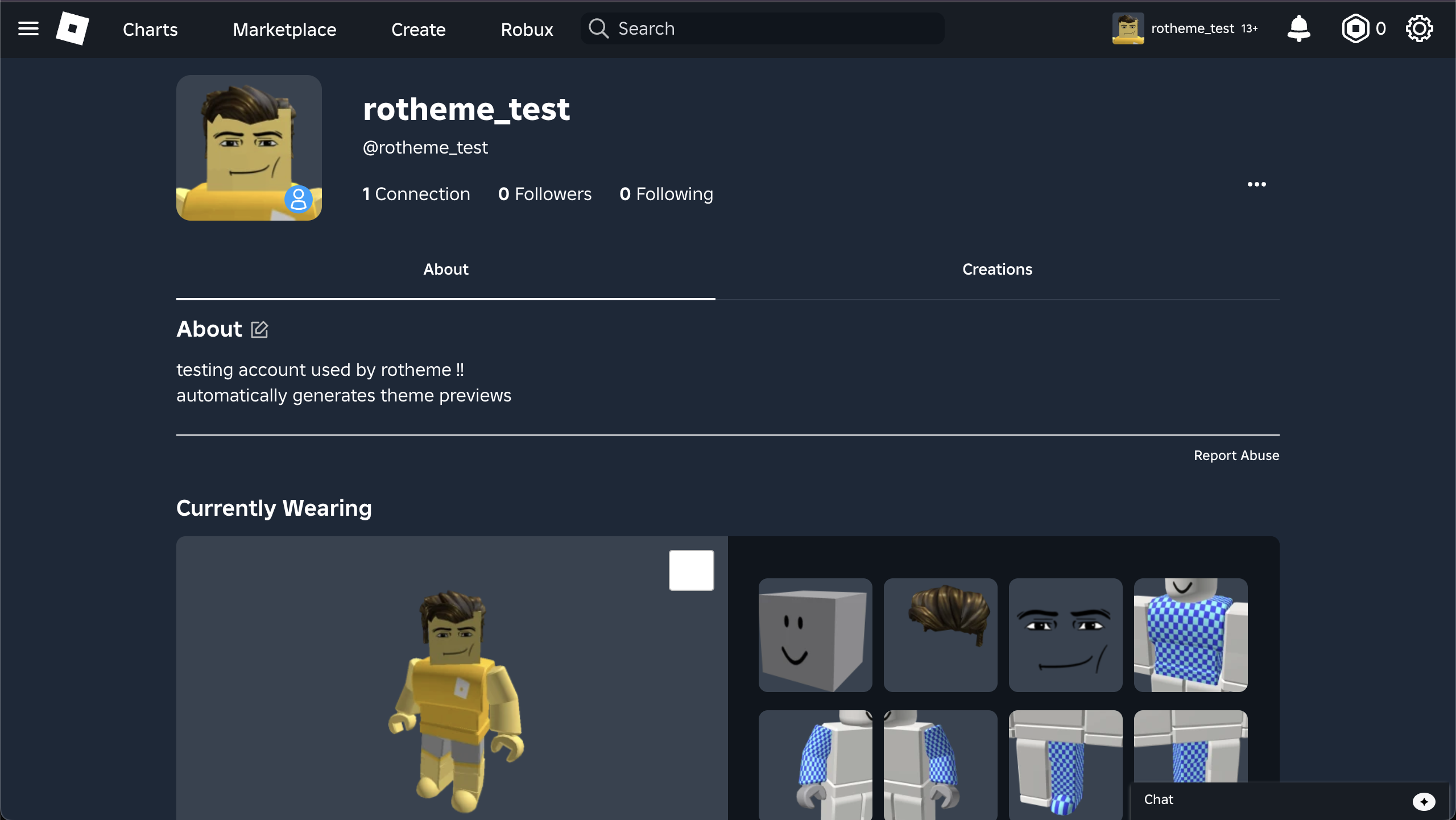Open the settings gear icon
This screenshot has width=1456, height=820.
[1420, 28]
